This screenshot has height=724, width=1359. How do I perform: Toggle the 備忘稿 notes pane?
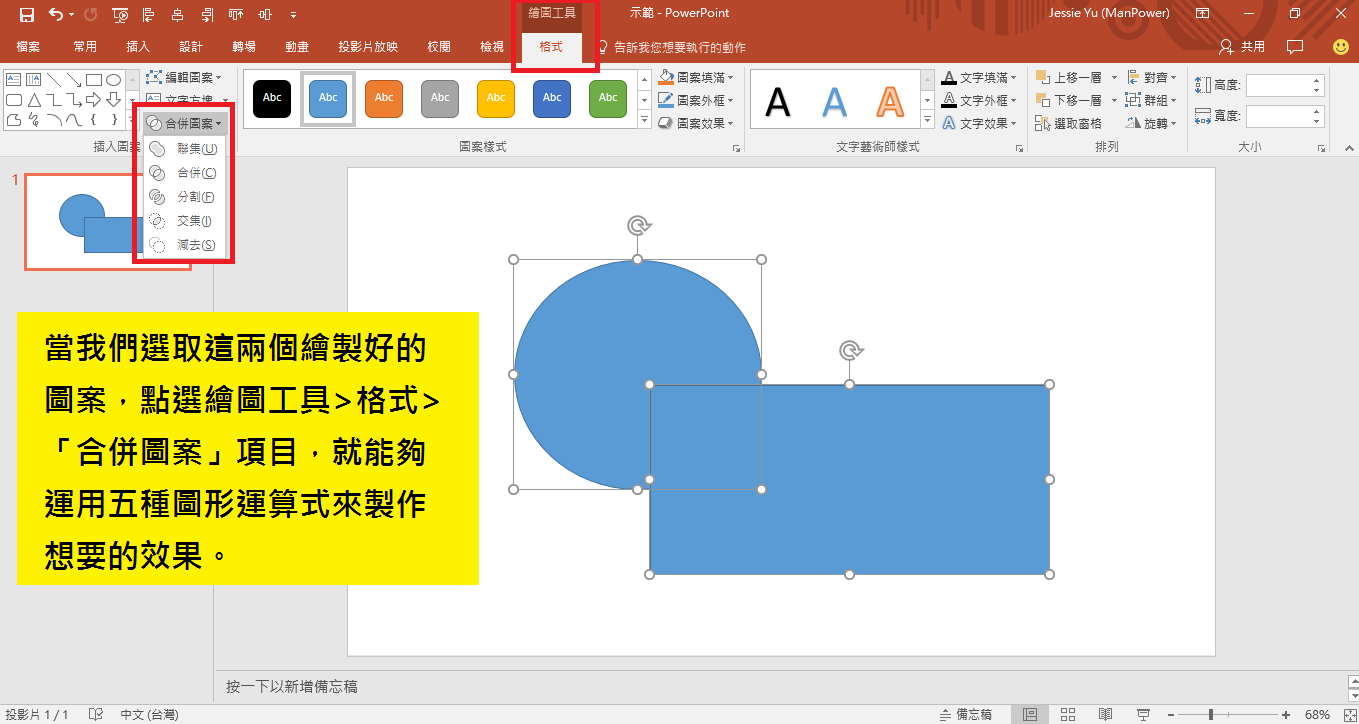coord(965,714)
